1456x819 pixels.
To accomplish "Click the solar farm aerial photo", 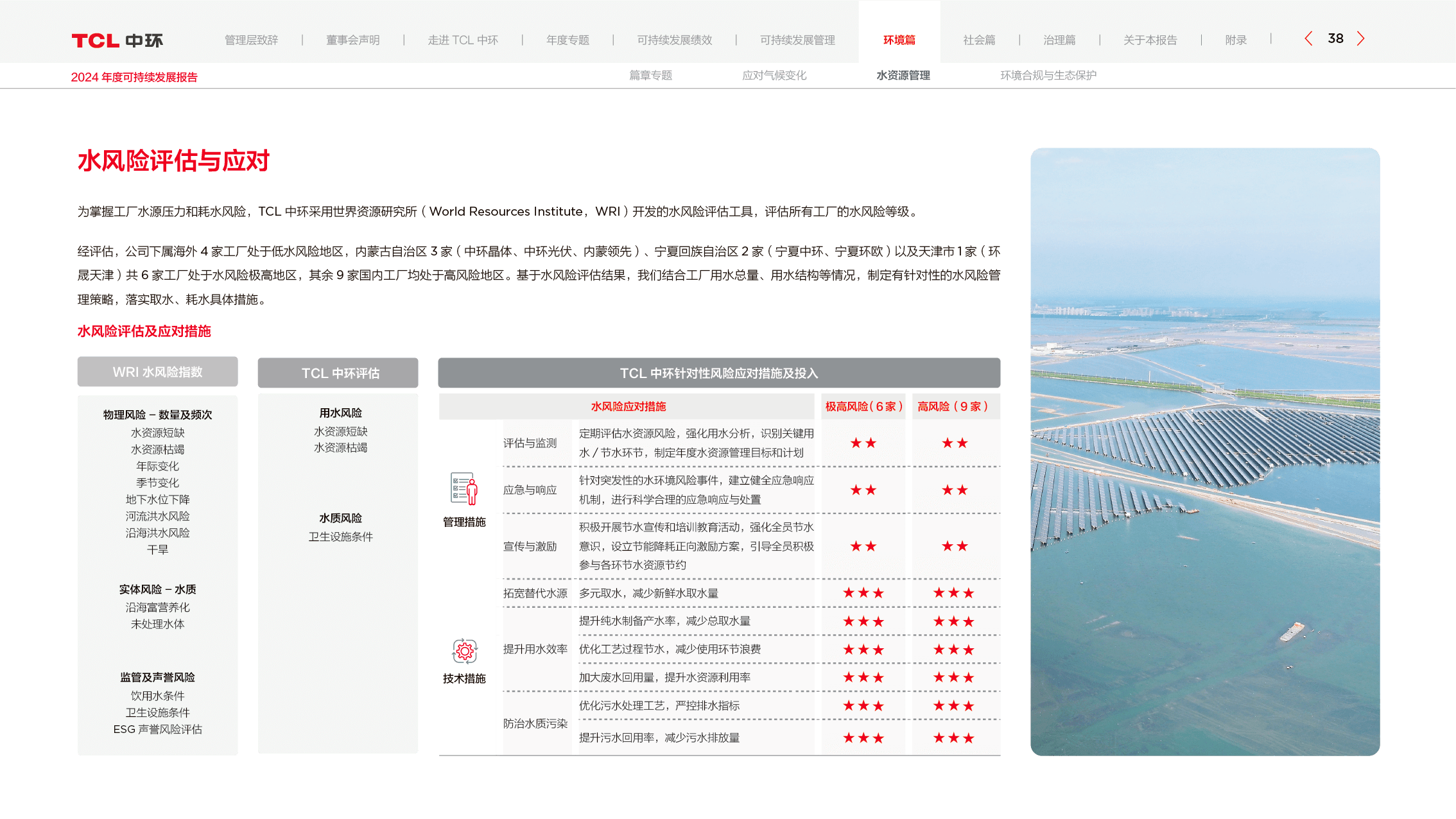I will point(1204,451).
